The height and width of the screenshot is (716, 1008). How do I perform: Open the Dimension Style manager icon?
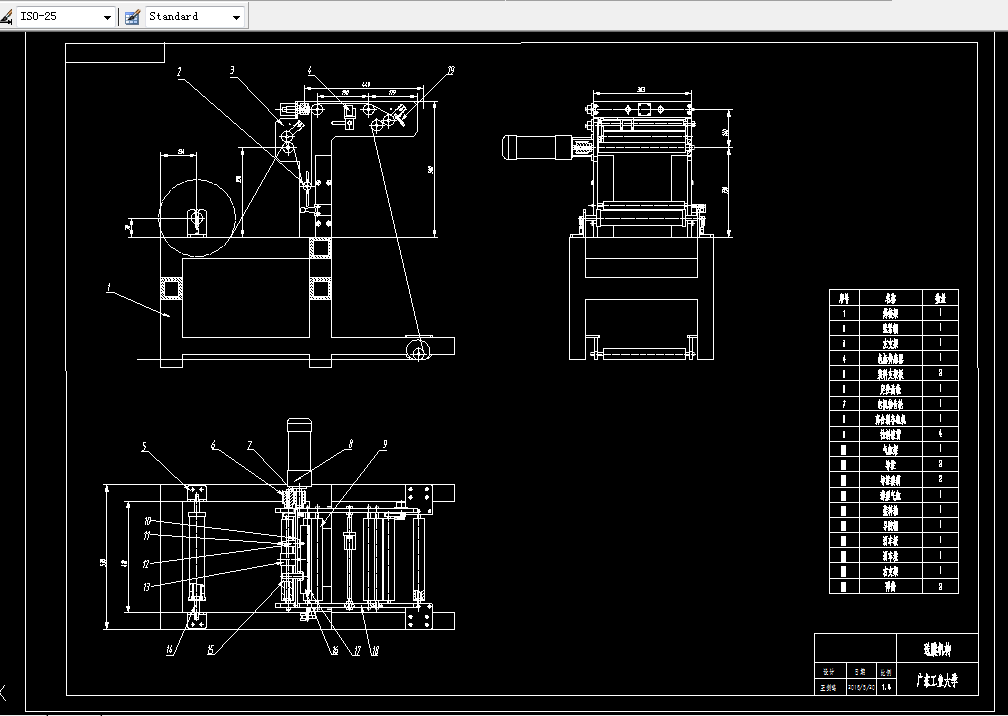coord(6,17)
